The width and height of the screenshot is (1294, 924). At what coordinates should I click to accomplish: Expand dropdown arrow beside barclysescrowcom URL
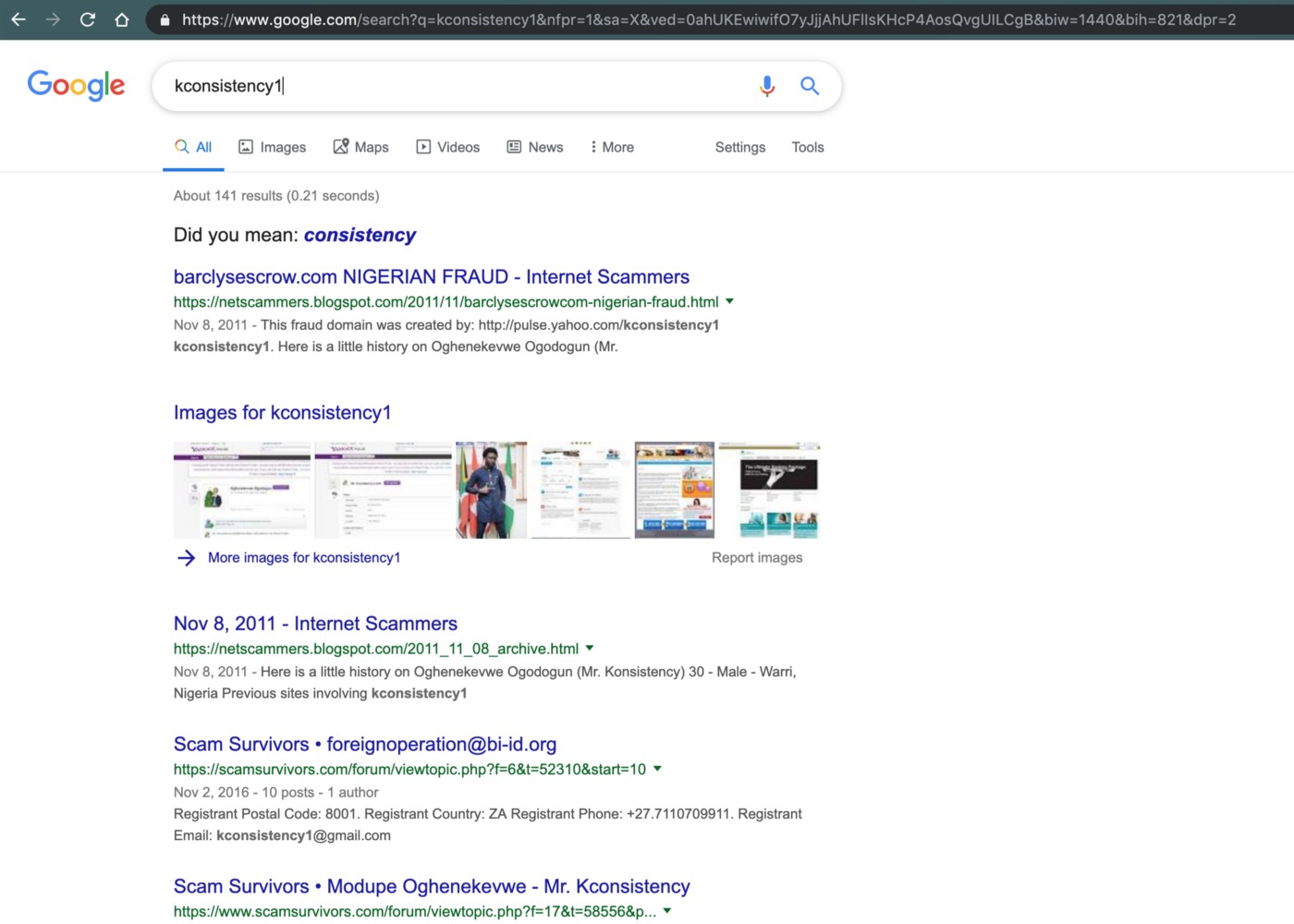click(729, 301)
